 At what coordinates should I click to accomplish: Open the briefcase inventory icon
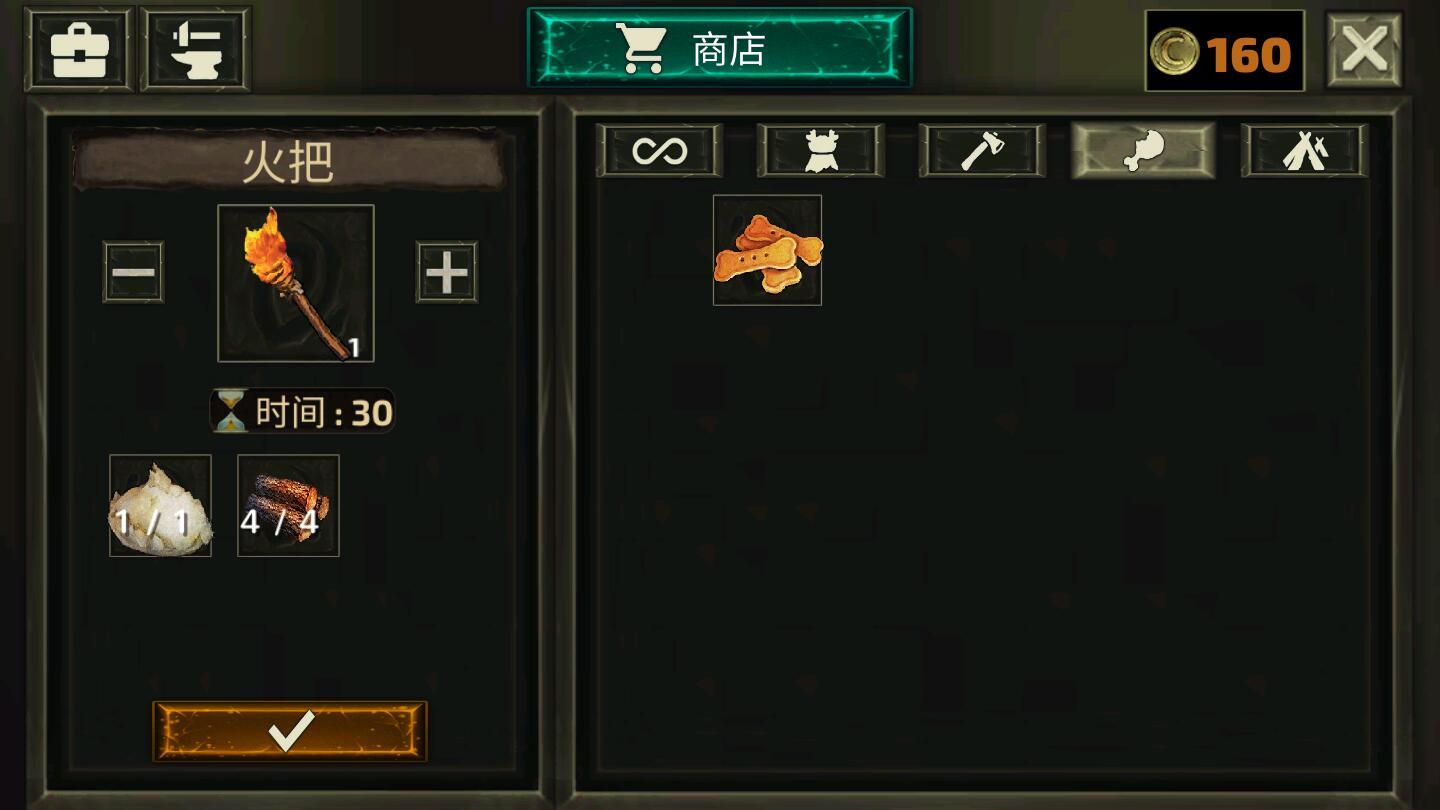(79, 50)
